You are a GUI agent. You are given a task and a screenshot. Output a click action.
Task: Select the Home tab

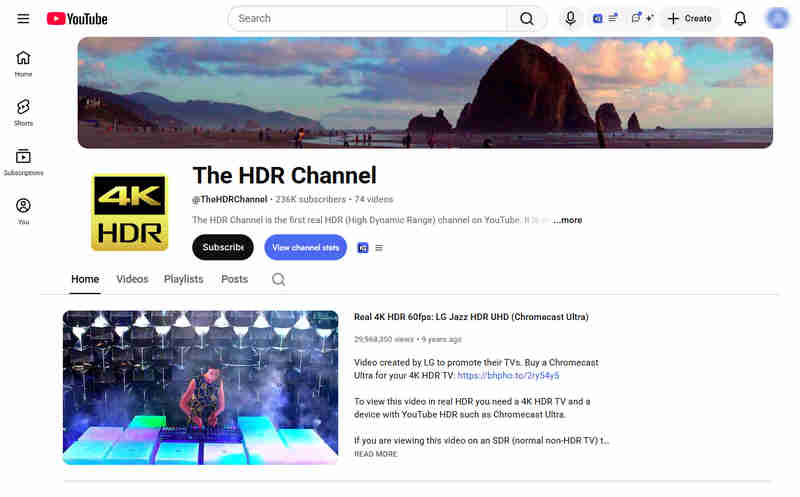(85, 279)
